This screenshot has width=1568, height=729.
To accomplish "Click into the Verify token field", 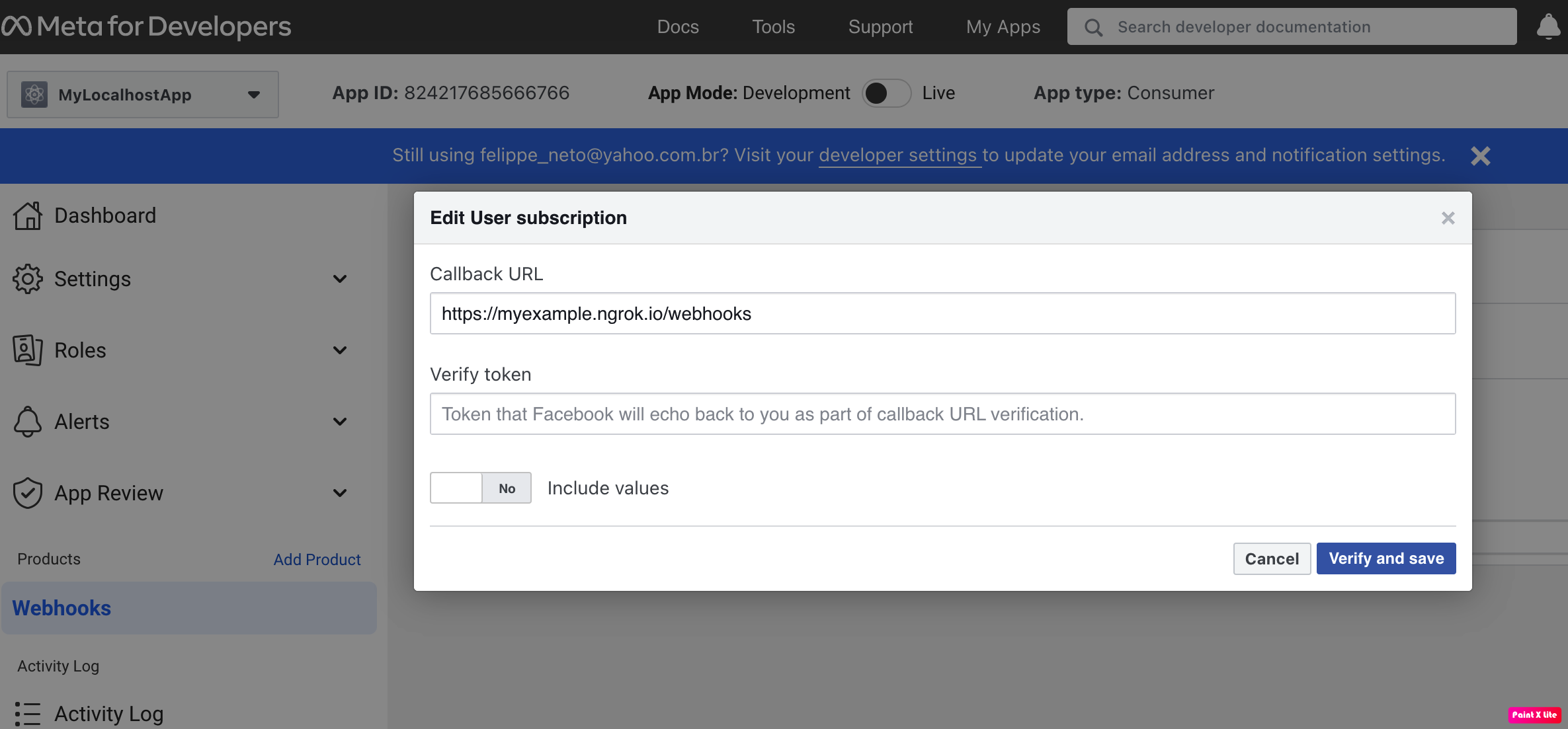I will [942, 414].
